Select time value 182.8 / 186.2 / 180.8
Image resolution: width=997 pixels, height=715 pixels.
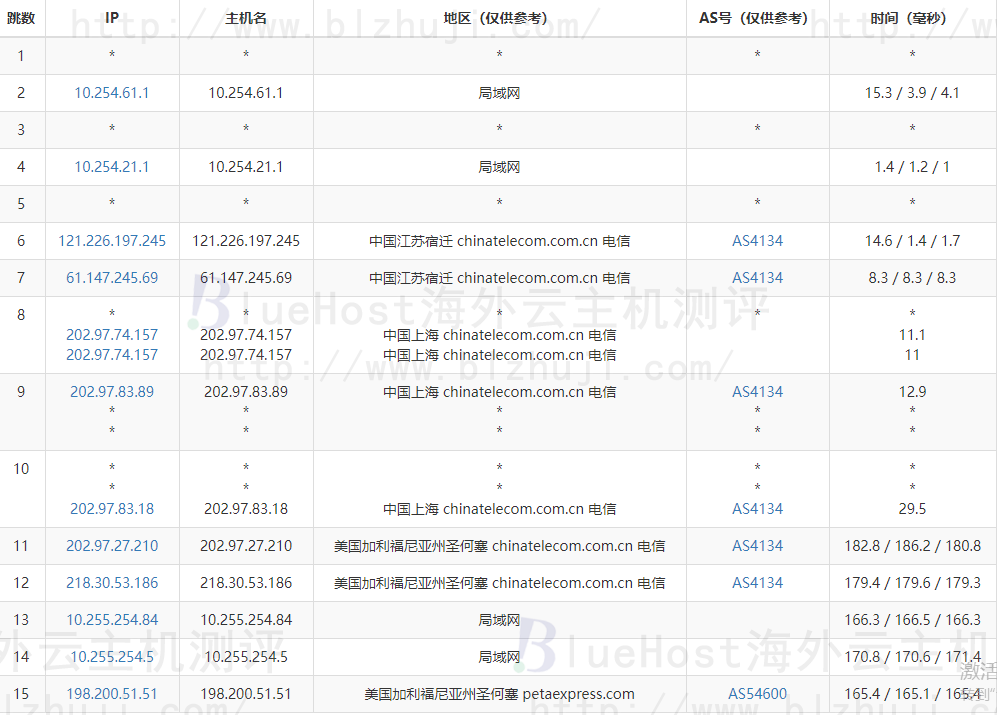912,545
